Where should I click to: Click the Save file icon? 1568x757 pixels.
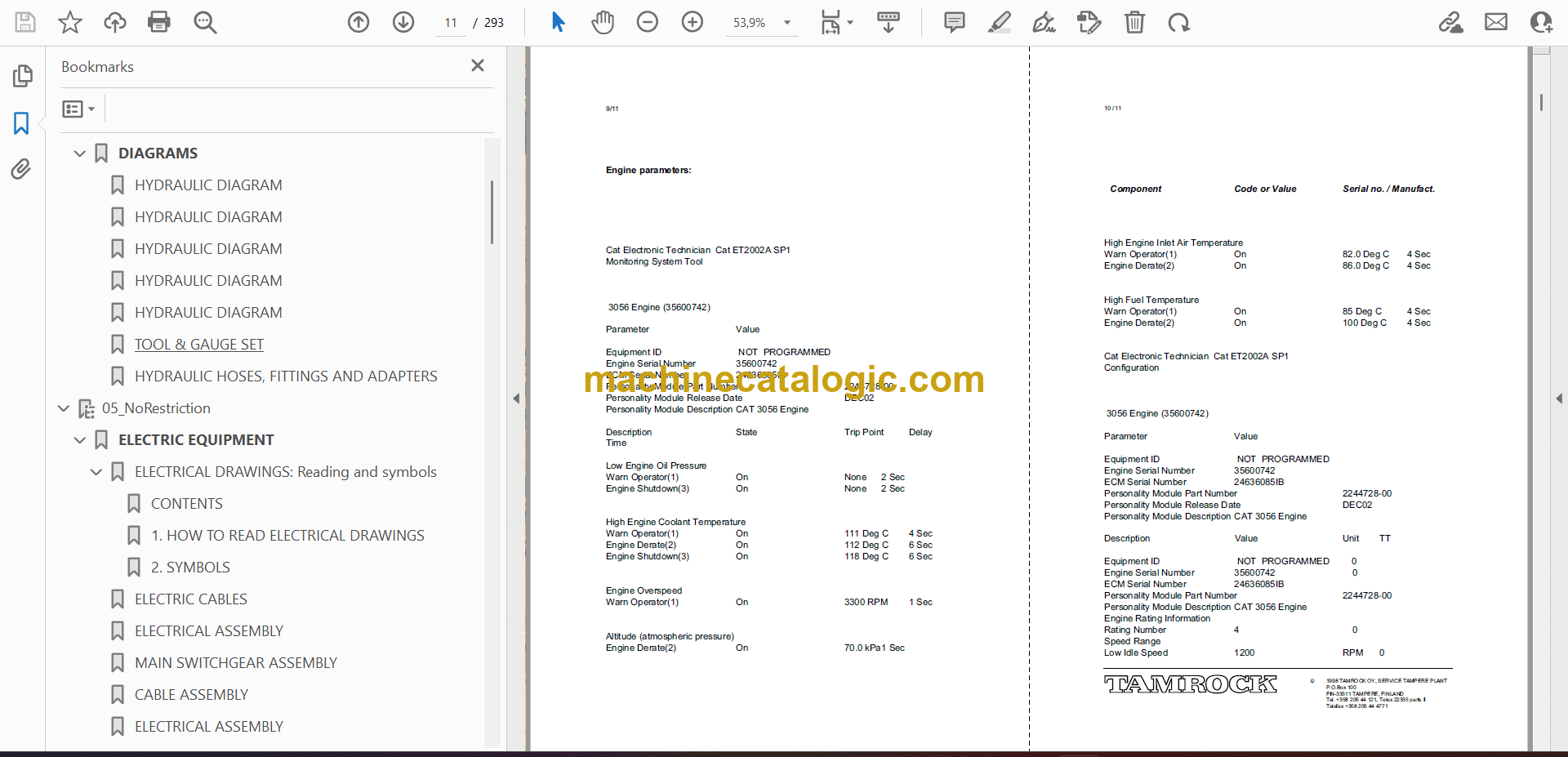pos(25,22)
